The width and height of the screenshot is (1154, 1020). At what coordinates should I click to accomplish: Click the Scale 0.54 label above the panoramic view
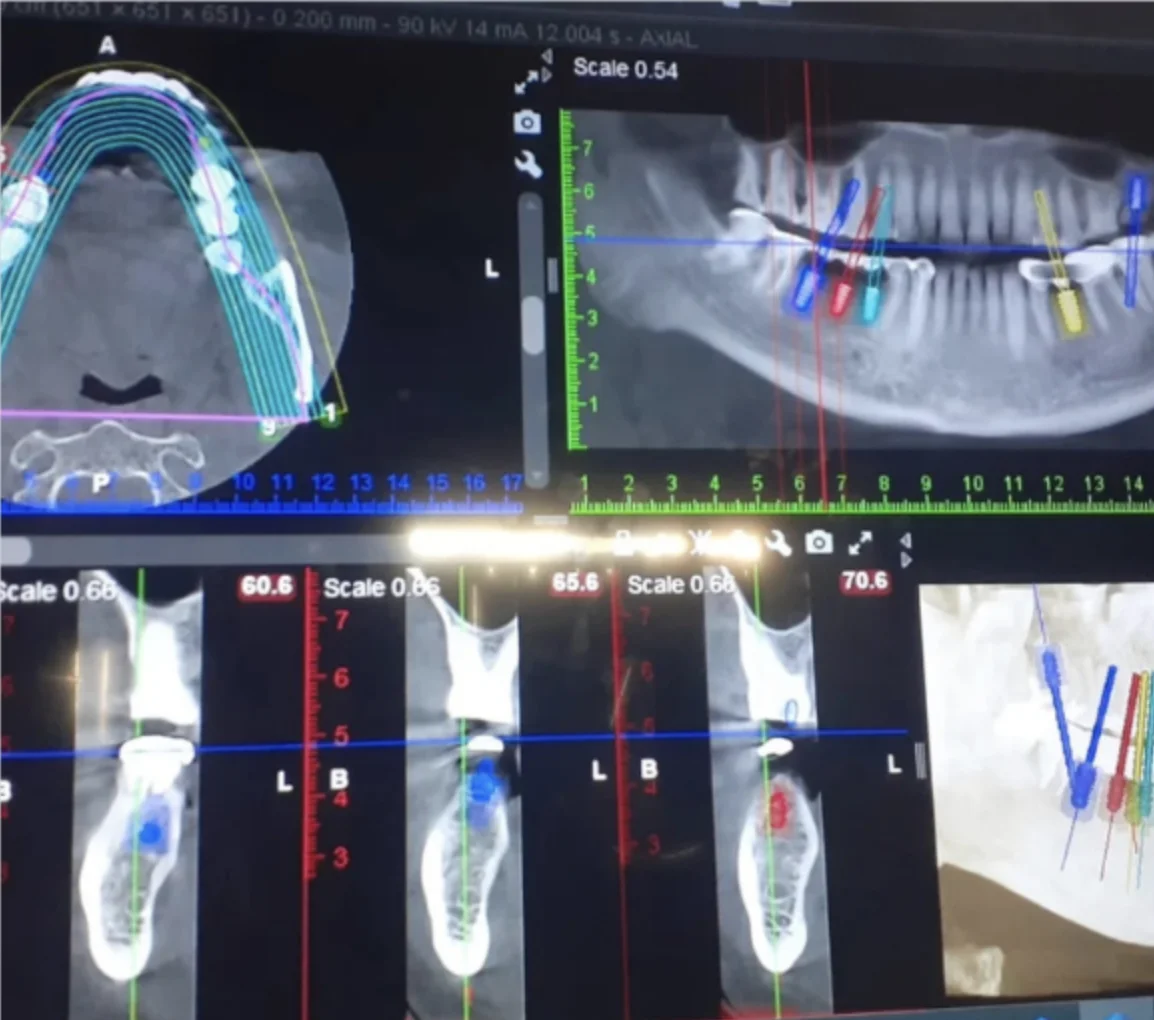tap(625, 69)
